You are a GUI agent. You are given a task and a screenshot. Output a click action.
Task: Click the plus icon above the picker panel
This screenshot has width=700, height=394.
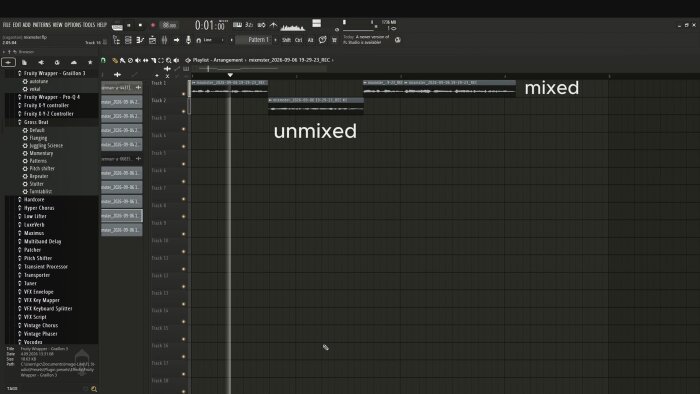tap(117, 75)
